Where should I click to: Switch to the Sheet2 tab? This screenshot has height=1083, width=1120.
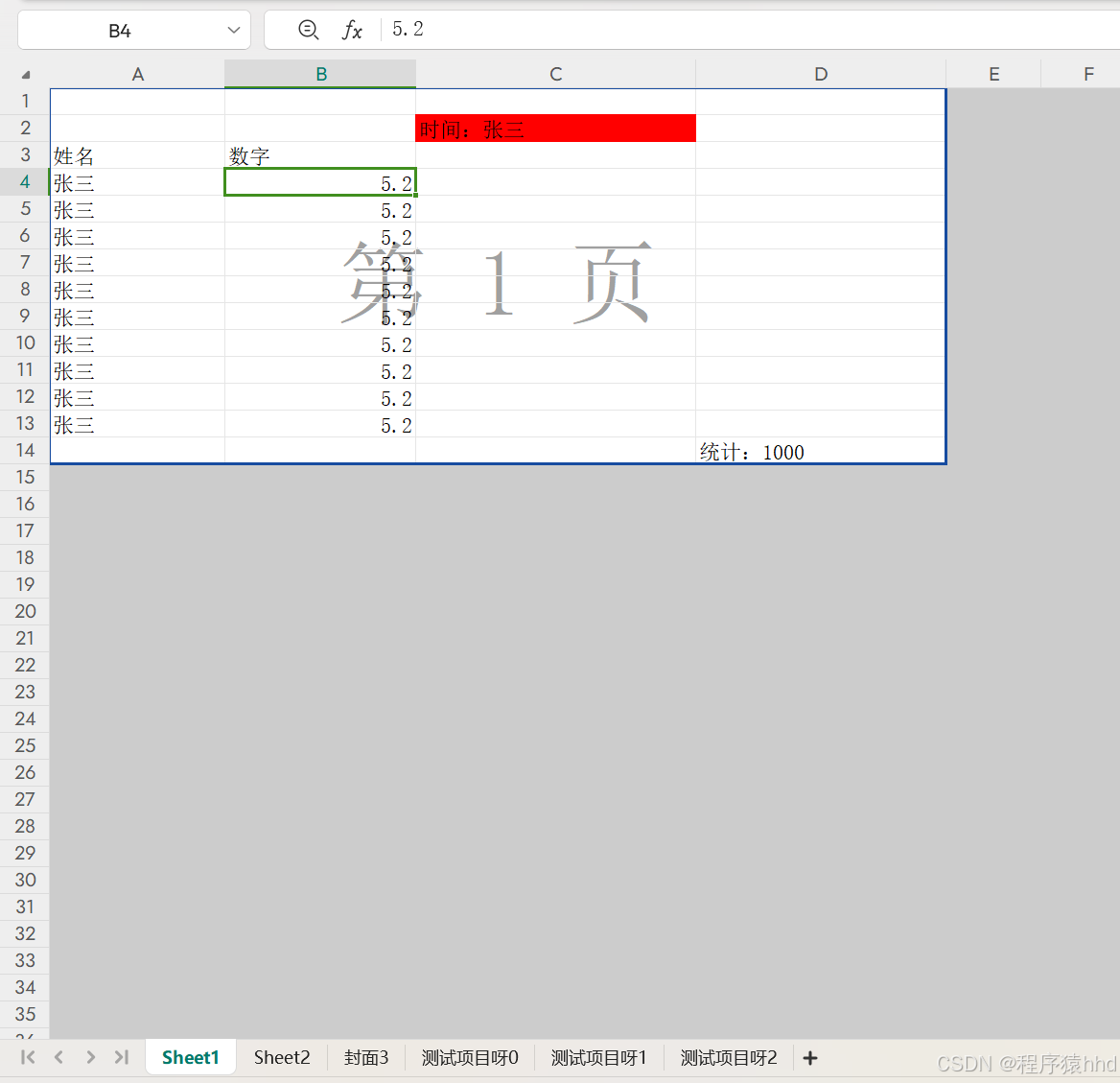281,1057
